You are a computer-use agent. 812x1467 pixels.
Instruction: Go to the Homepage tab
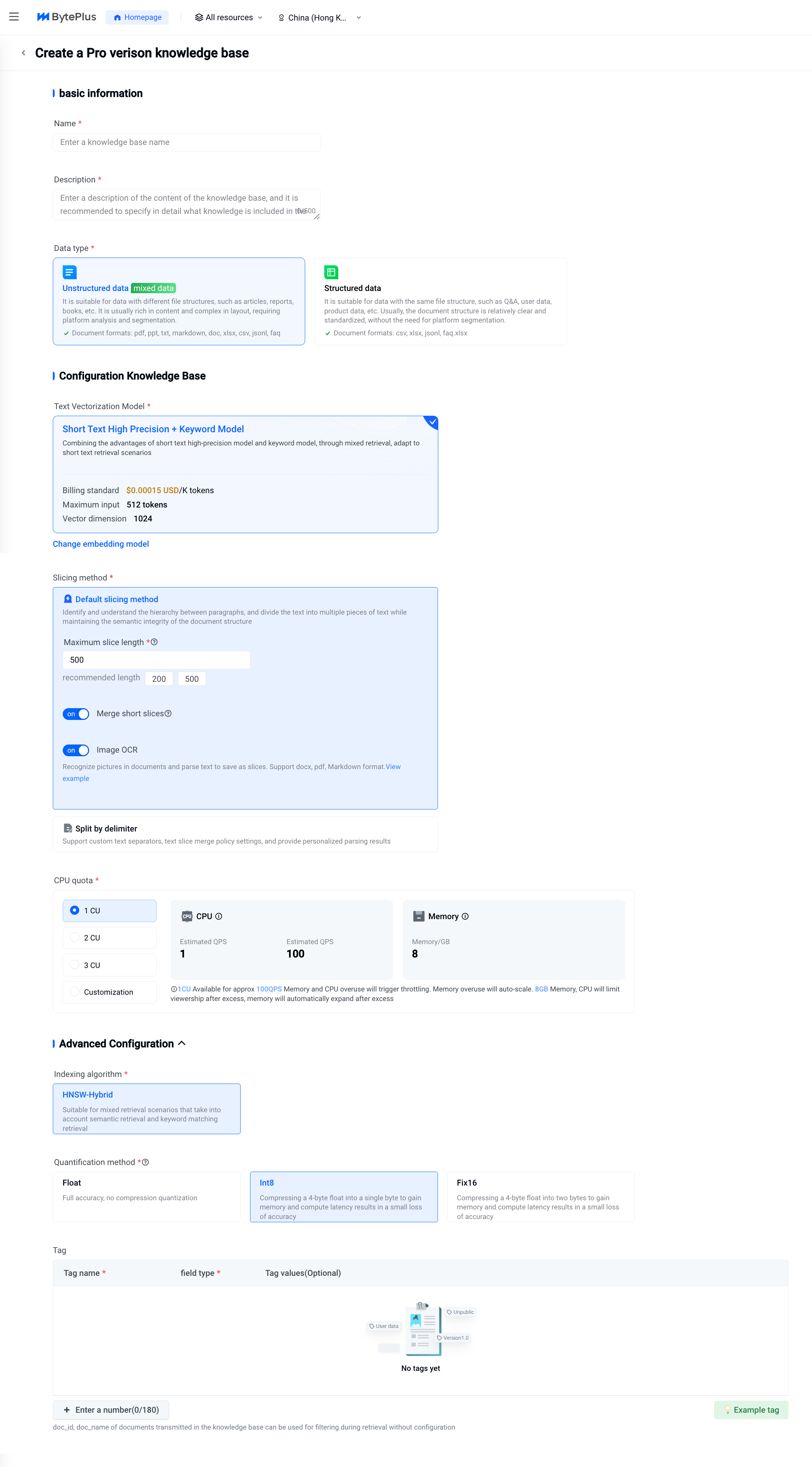(x=137, y=18)
